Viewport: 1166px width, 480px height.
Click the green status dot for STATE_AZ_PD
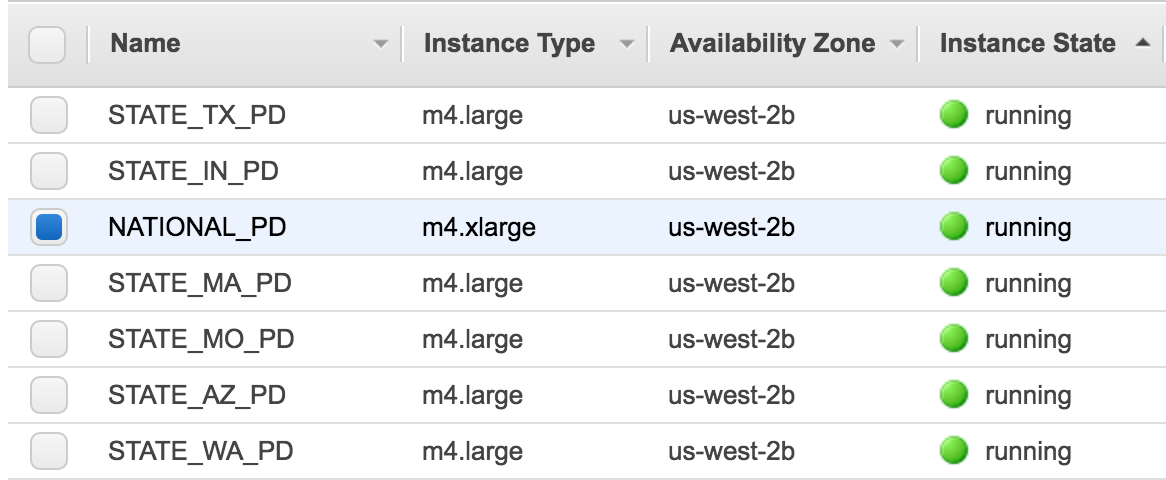pos(953,395)
